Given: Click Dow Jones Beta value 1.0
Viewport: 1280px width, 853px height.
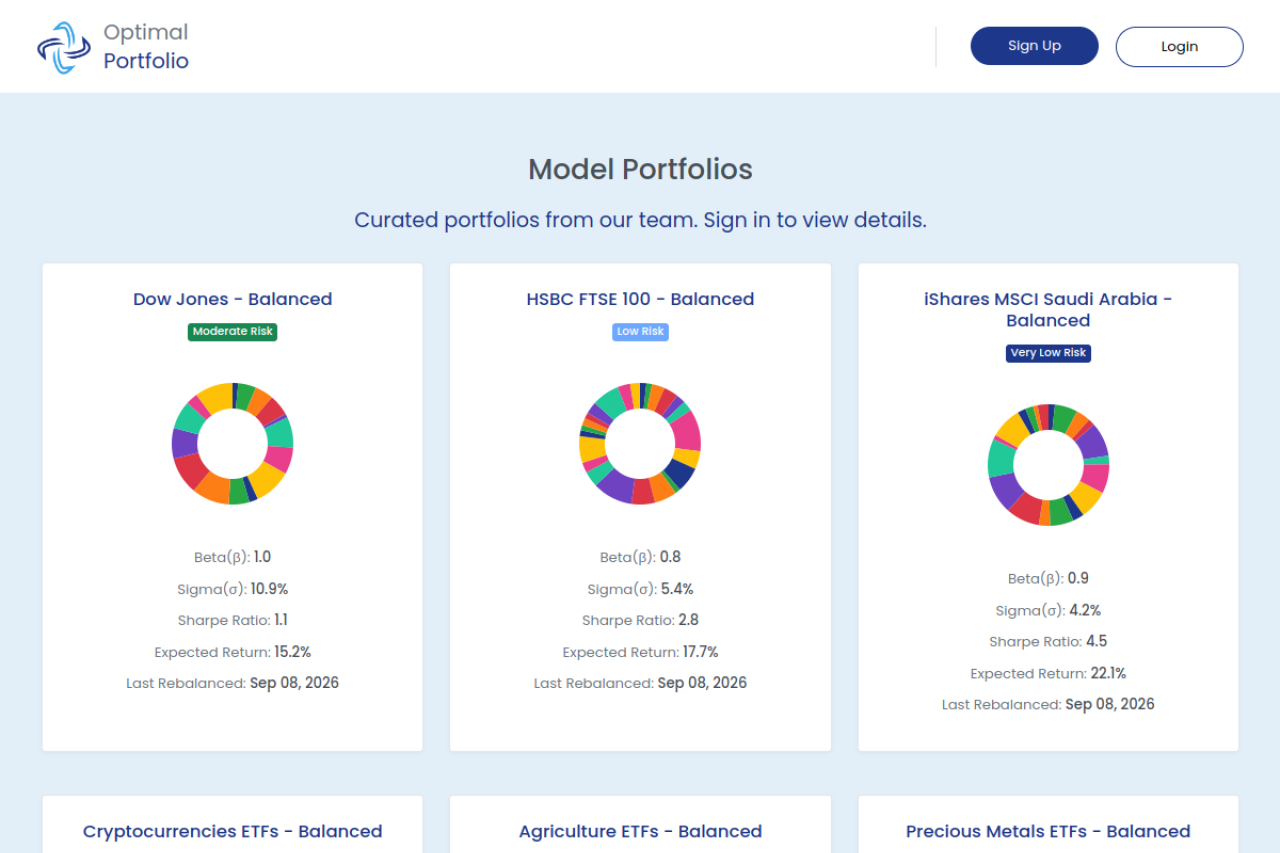Looking at the screenshot, I should click(262, 557).
